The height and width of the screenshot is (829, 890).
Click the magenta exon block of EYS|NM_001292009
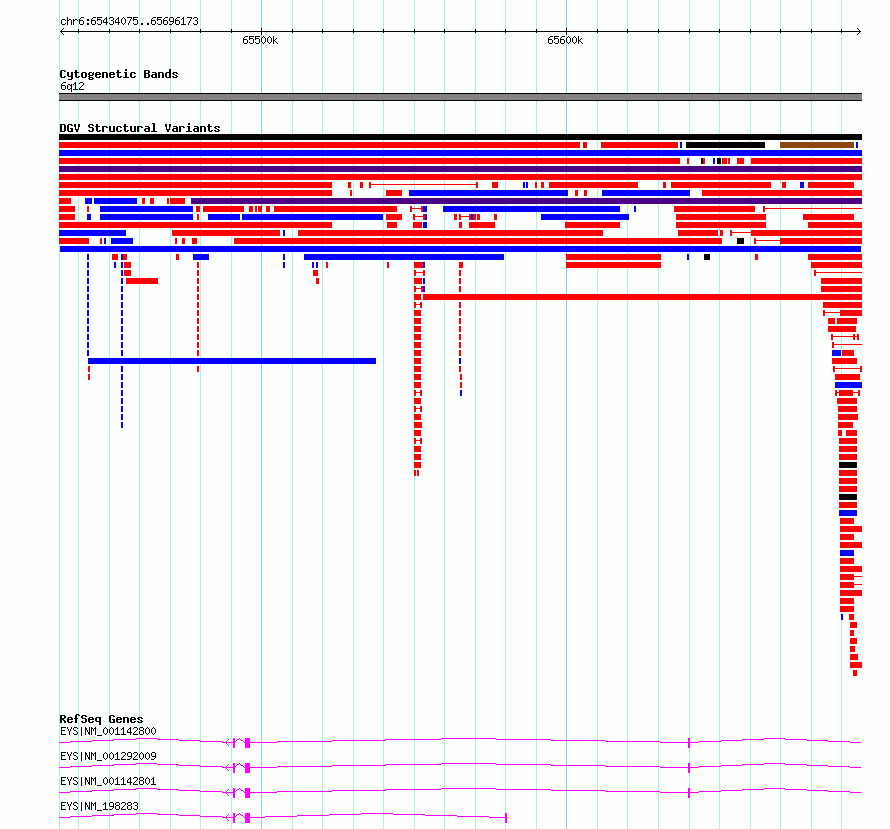(x=247, y=767)
